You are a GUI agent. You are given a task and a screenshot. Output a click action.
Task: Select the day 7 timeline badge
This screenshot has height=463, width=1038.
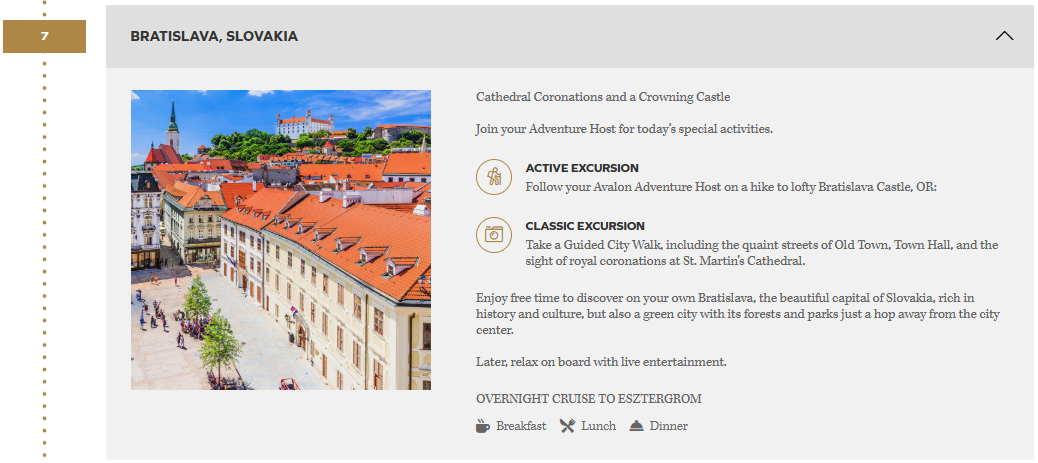tap(44, 36)
